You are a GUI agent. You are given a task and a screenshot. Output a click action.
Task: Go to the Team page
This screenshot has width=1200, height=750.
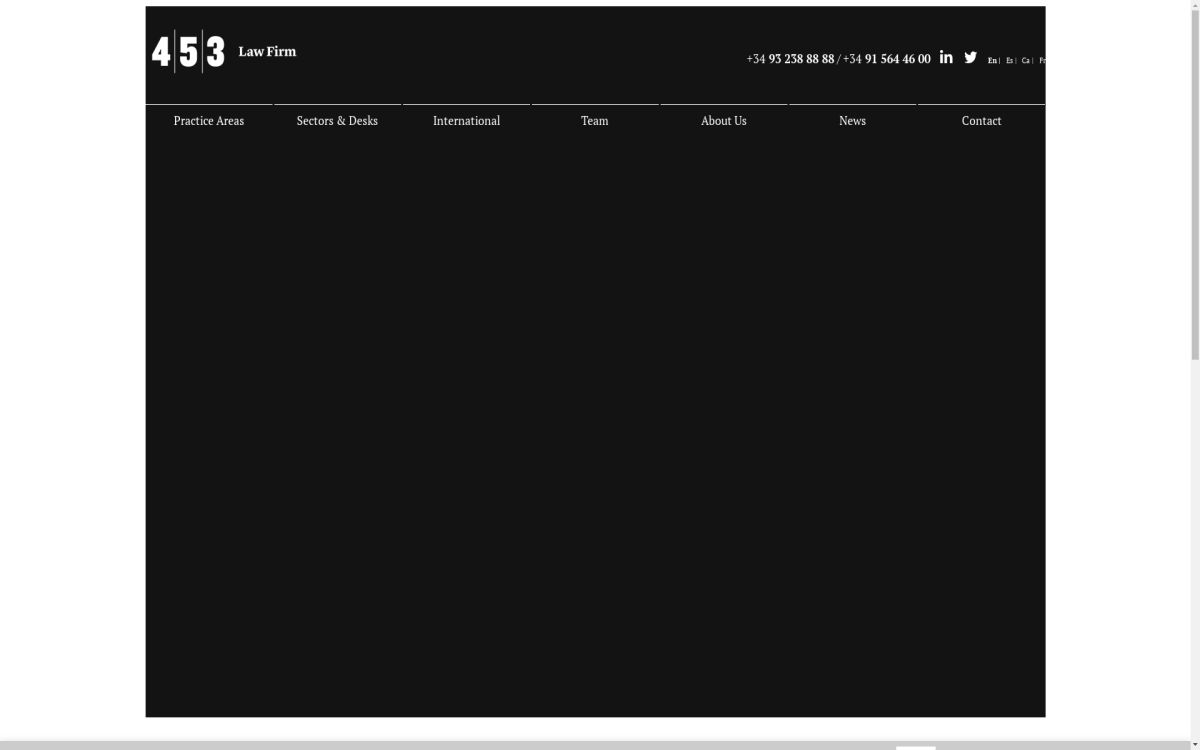[x=595, y=120]
